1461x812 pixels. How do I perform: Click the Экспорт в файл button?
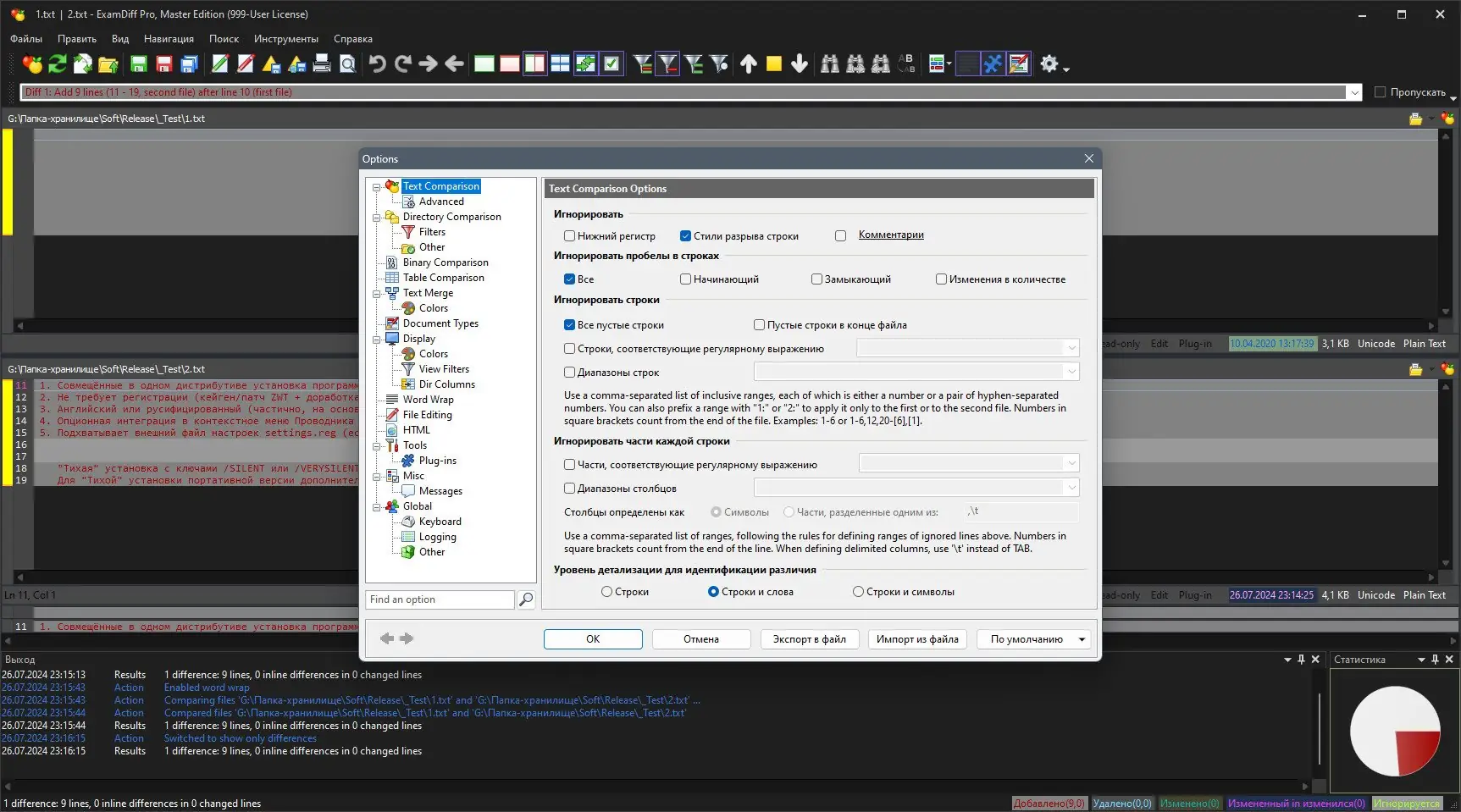pyautogui.click(x=810, y=639)
